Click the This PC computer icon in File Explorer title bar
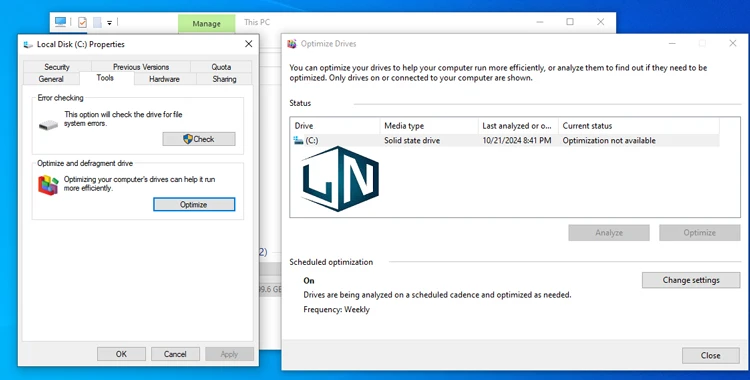Screen dimensions: 750x380 pos(60,22)
